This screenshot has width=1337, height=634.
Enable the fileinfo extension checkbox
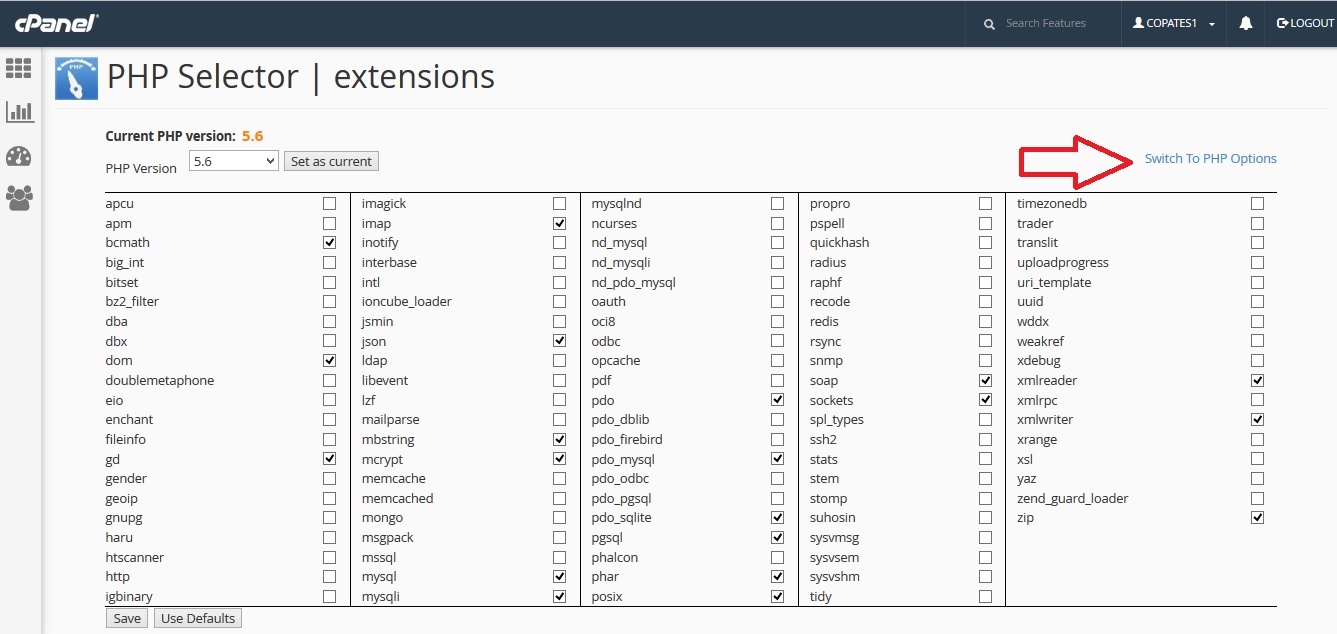click(x=329, y=439)
